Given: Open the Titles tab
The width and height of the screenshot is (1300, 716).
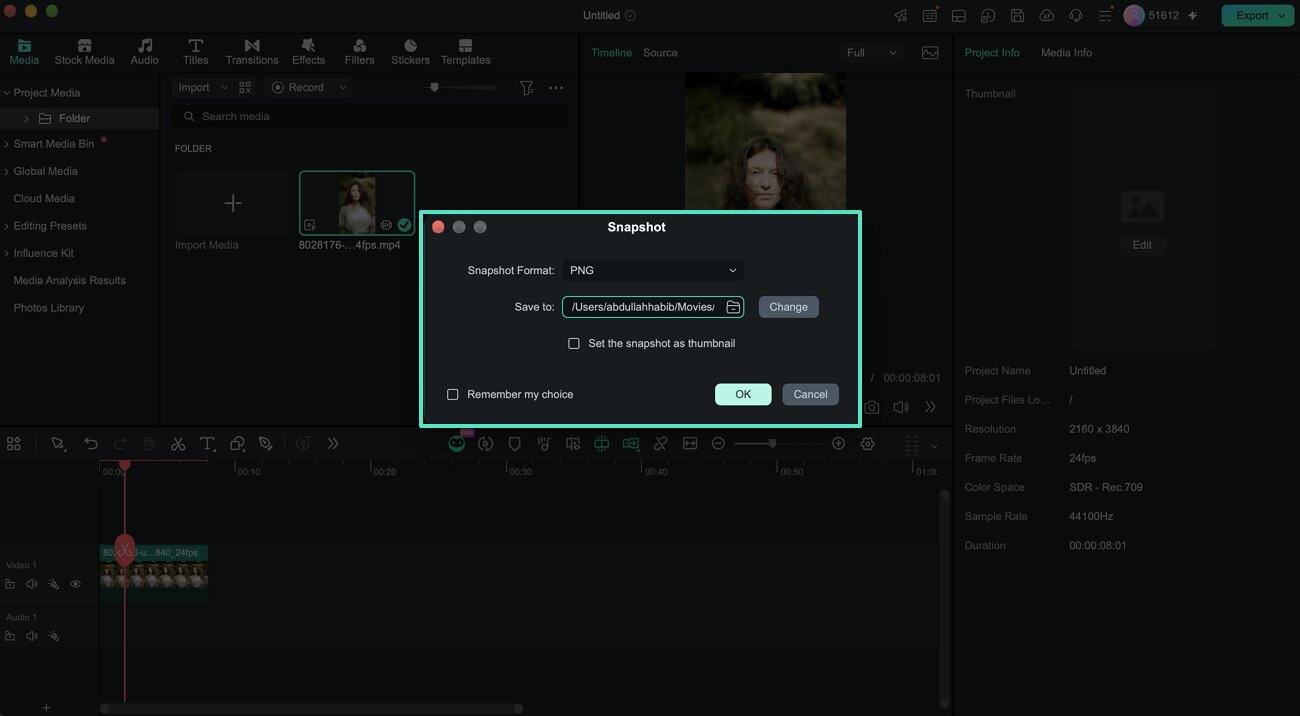Looking at the screenshot, I should pyautogui.click(x=196, y=52).
